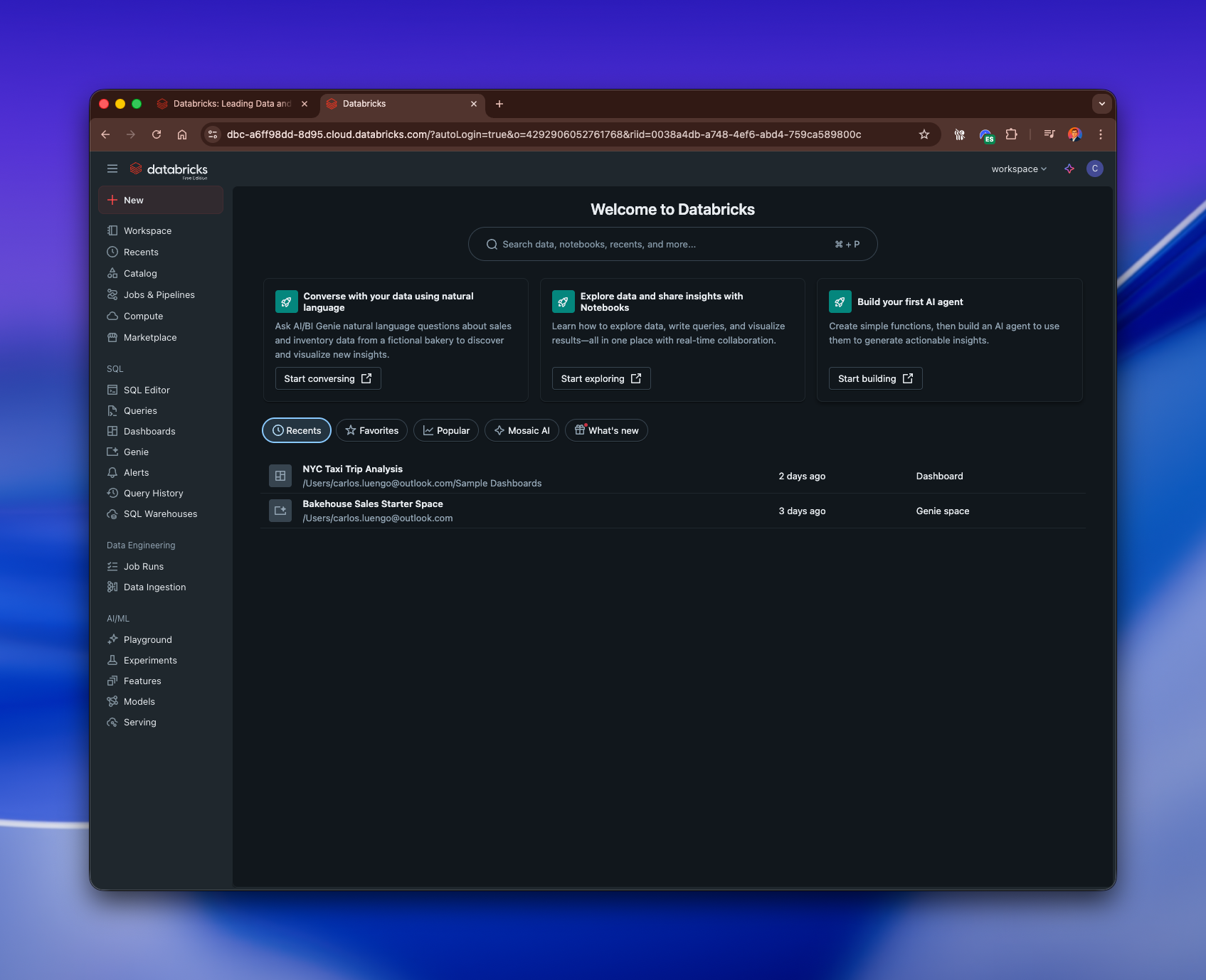Open the workspace dropdown
Viewport: 1206px width, 980px height.
click(x=1018, y=169)
